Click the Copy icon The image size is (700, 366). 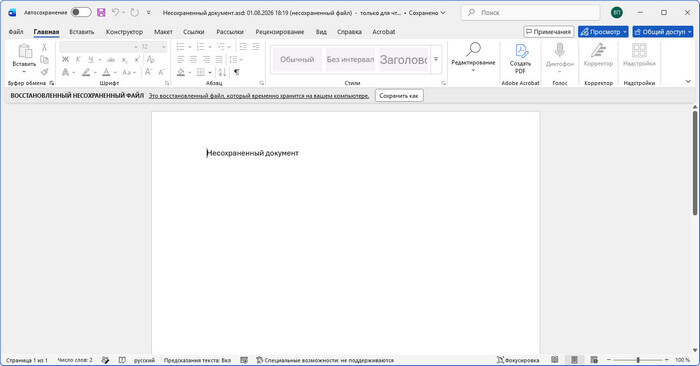point(44,59)
